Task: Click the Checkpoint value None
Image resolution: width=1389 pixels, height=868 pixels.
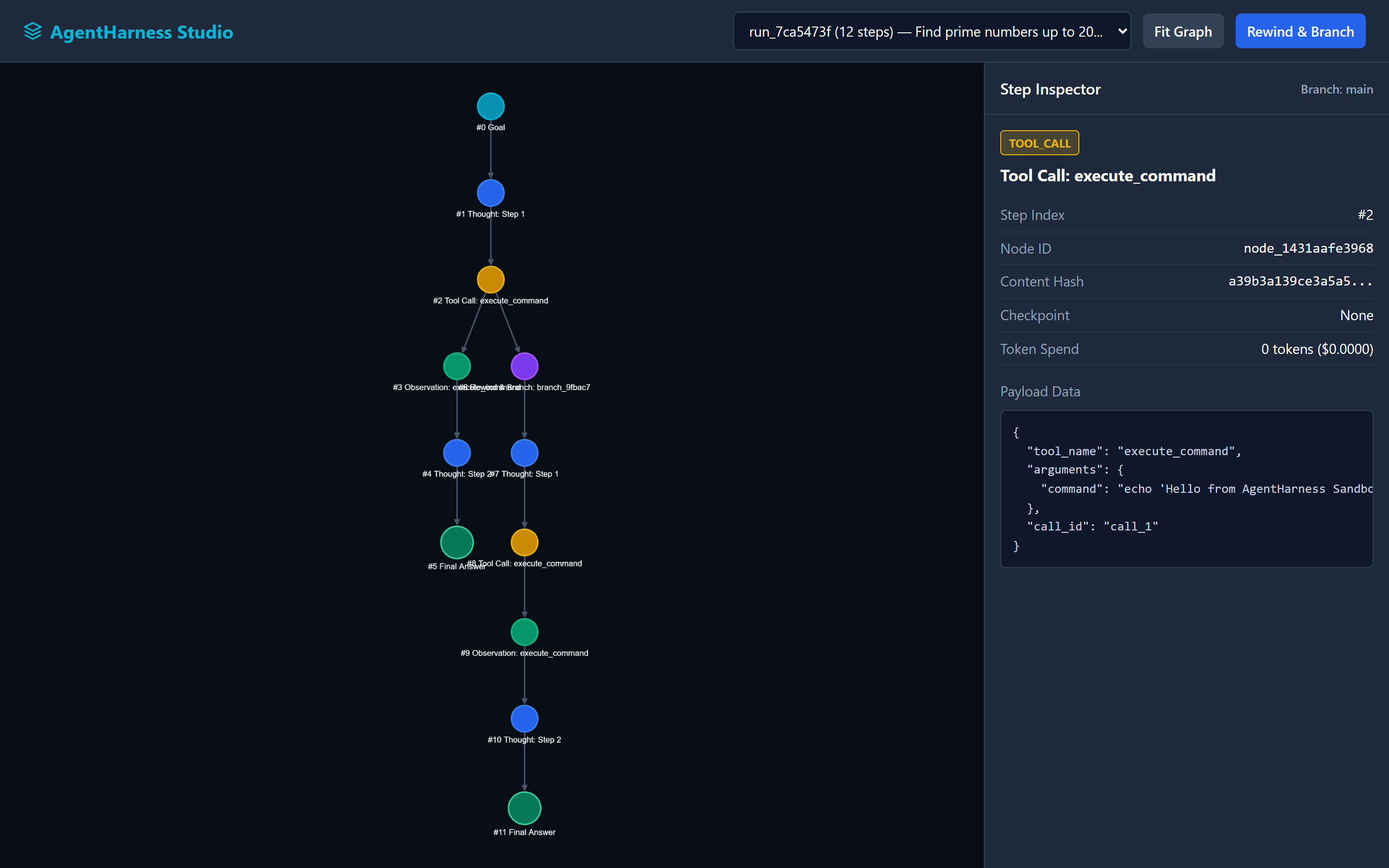Action: (x=1356, y=315)
